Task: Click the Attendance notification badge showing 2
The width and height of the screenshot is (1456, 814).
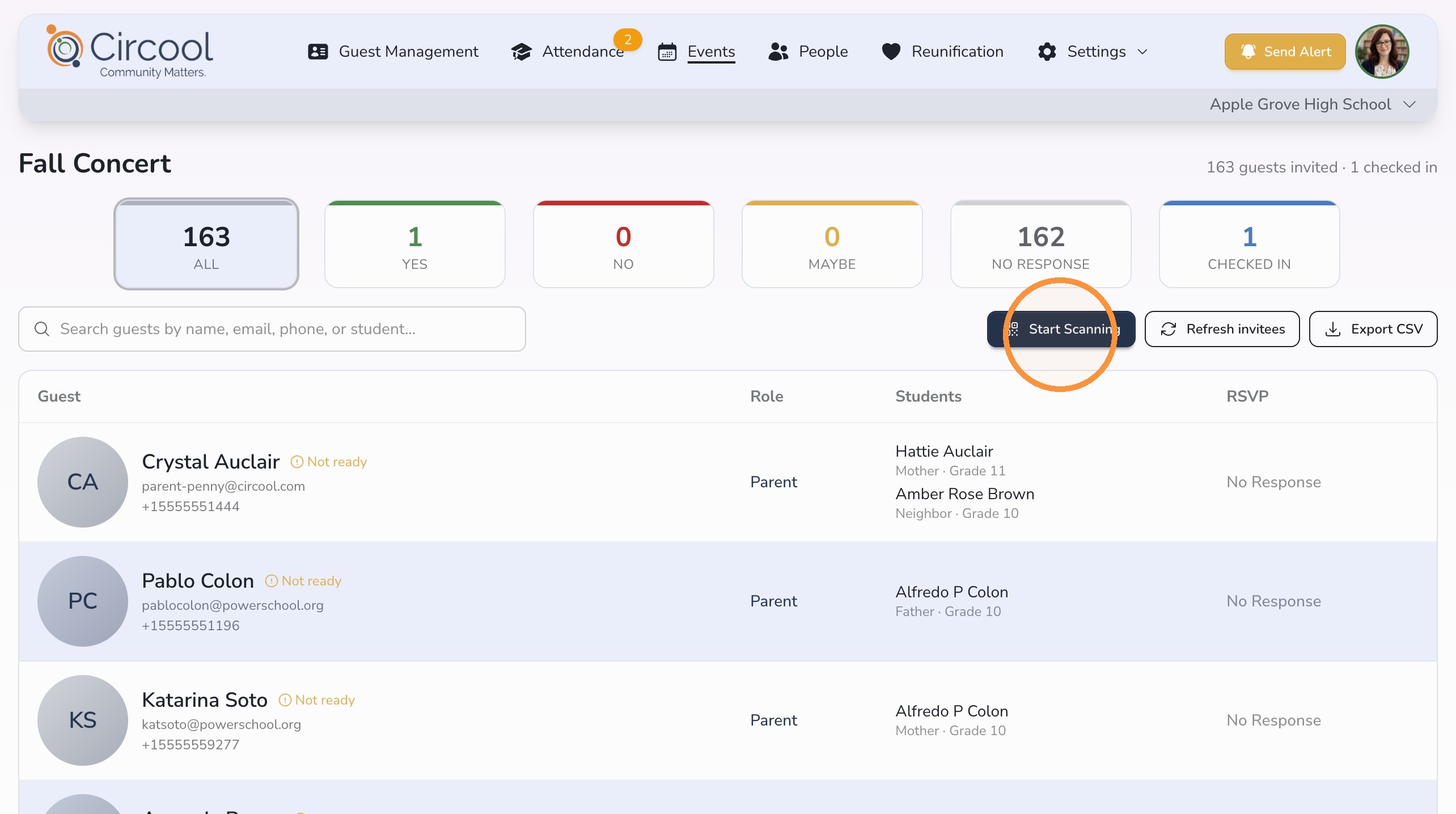Action: 628,40
